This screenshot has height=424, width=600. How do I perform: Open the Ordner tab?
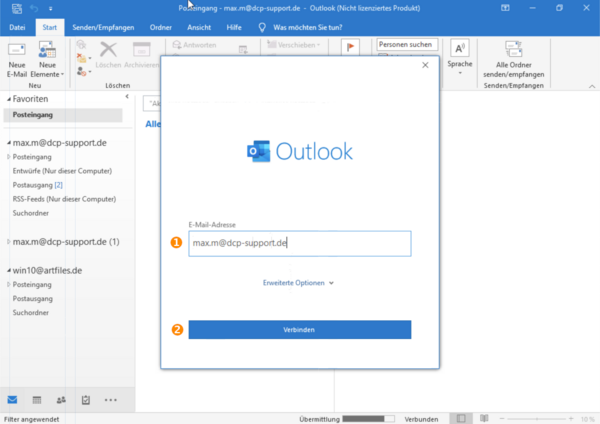tap(161, 28)
